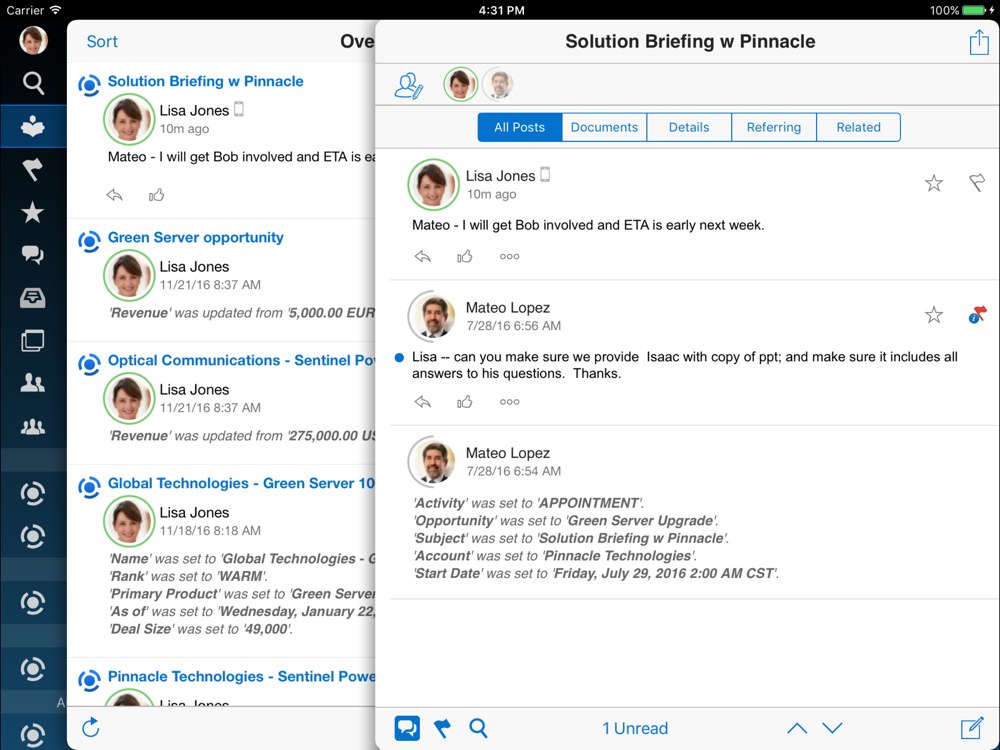Select the All Posts tab
Image resolution: width=1000 pixels, height=750 pixels.
point(520,127)
